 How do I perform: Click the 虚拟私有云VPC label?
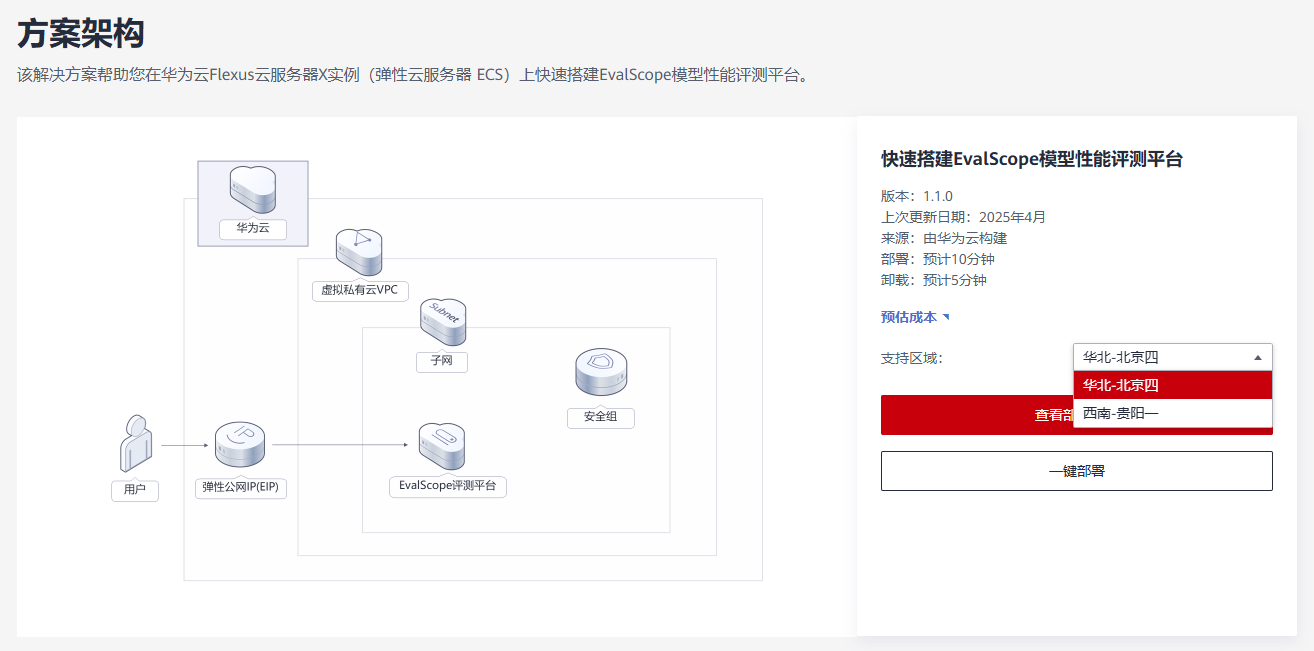[360, 290]
